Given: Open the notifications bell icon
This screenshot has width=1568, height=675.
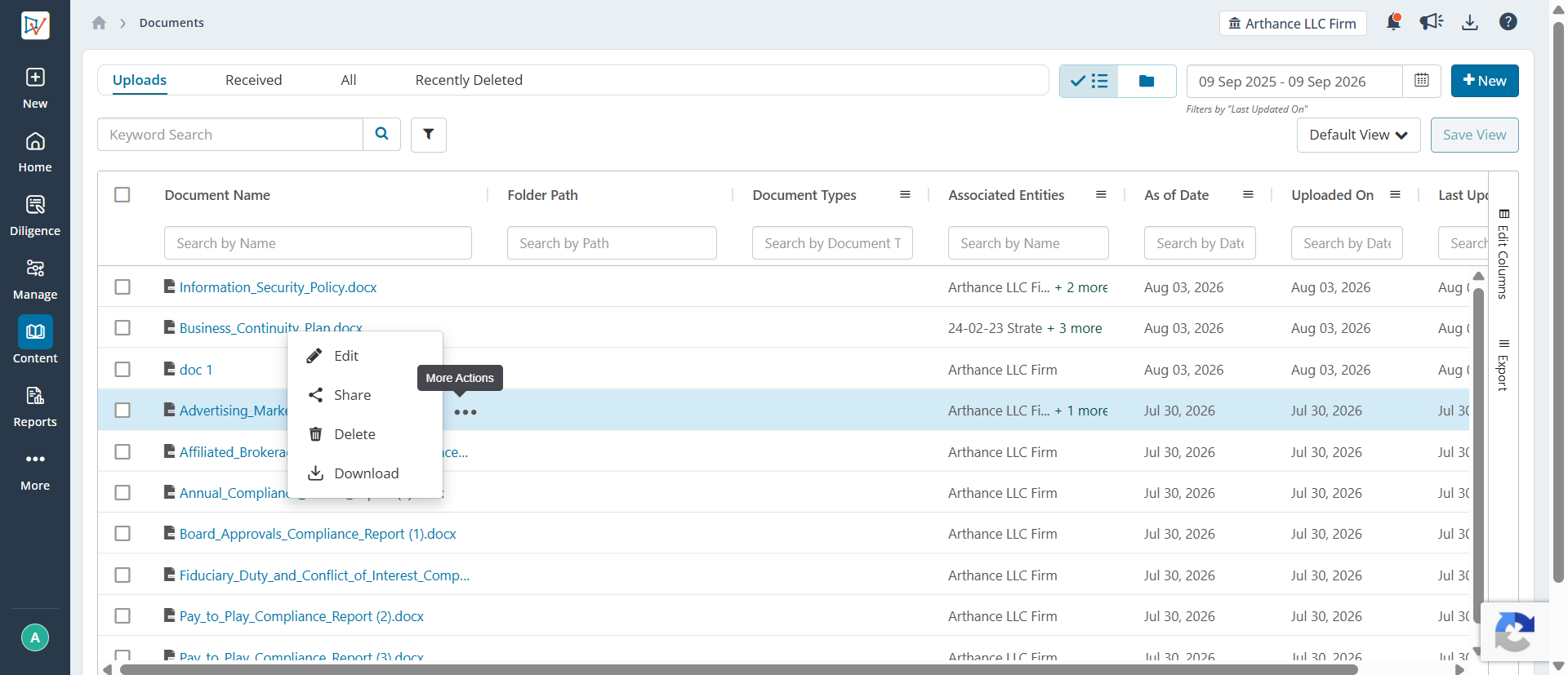Looking at the screenshot, I should [1393, 22].
